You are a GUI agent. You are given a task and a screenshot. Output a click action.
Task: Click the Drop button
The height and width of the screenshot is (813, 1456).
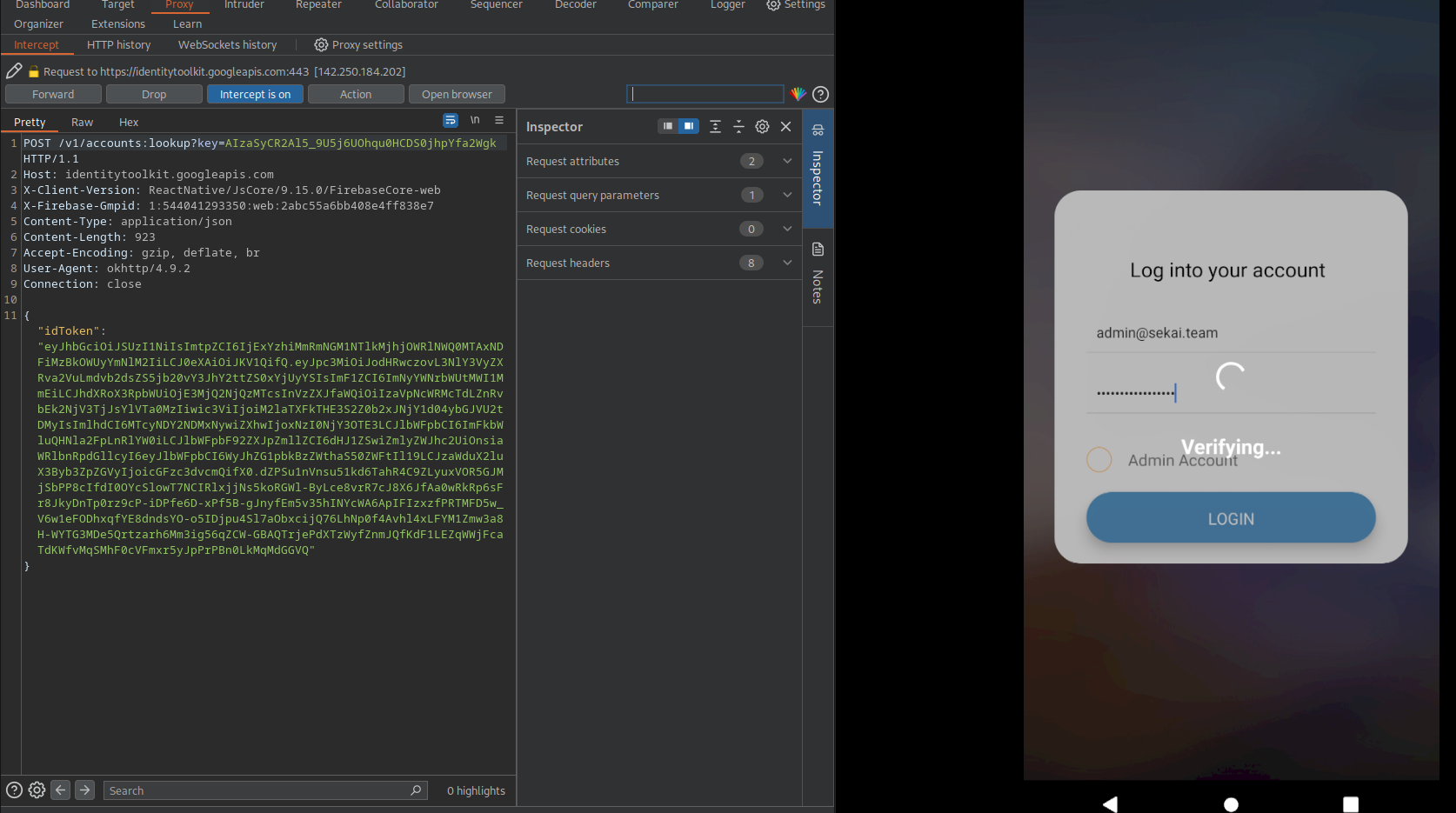pos(154,94)
